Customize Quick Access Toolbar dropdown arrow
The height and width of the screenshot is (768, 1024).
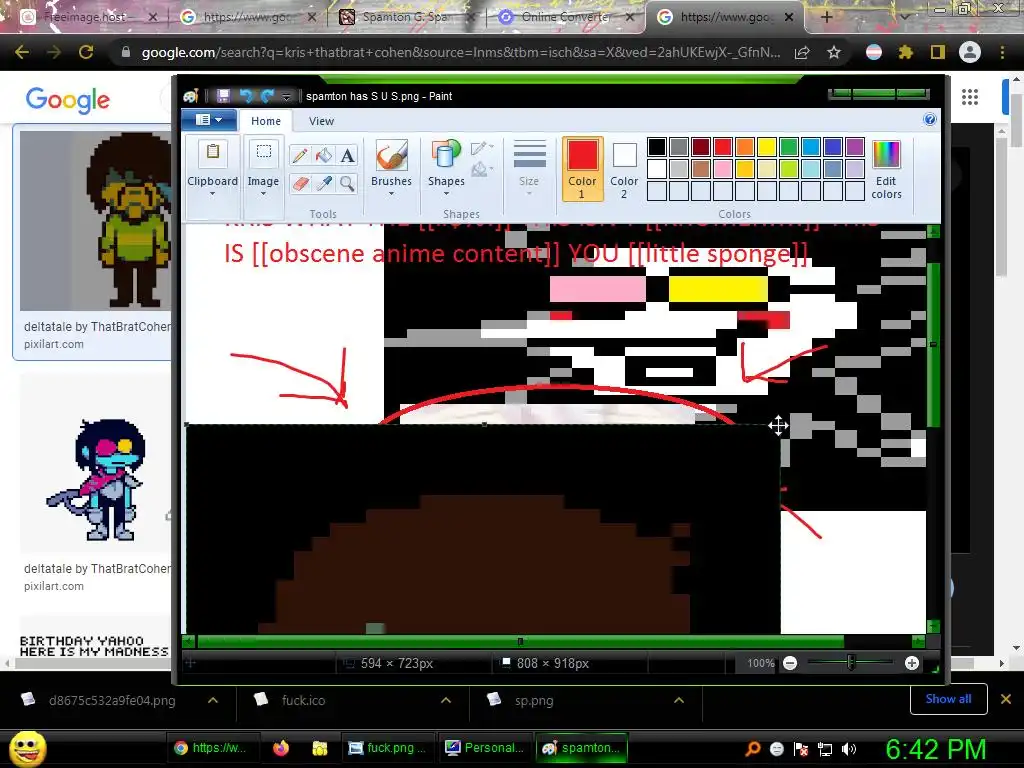coord(286,97)
